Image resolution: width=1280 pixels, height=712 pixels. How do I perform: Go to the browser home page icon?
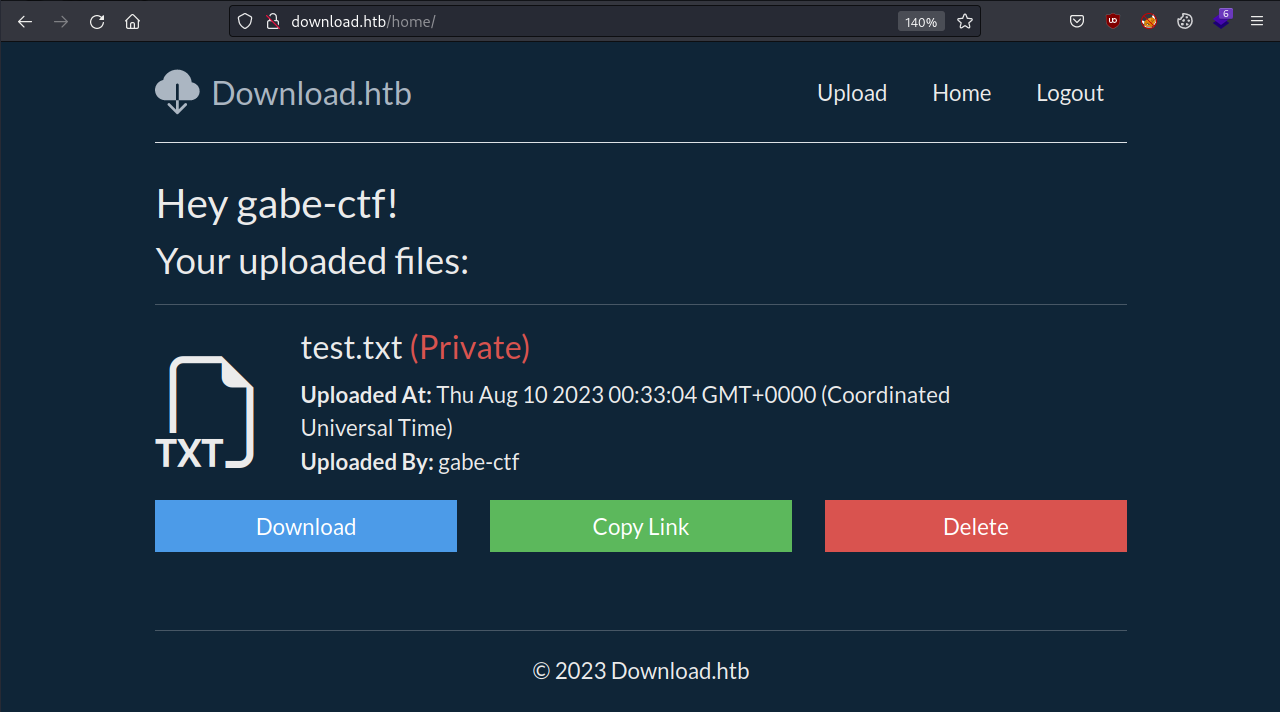click(x=132, y=21)
